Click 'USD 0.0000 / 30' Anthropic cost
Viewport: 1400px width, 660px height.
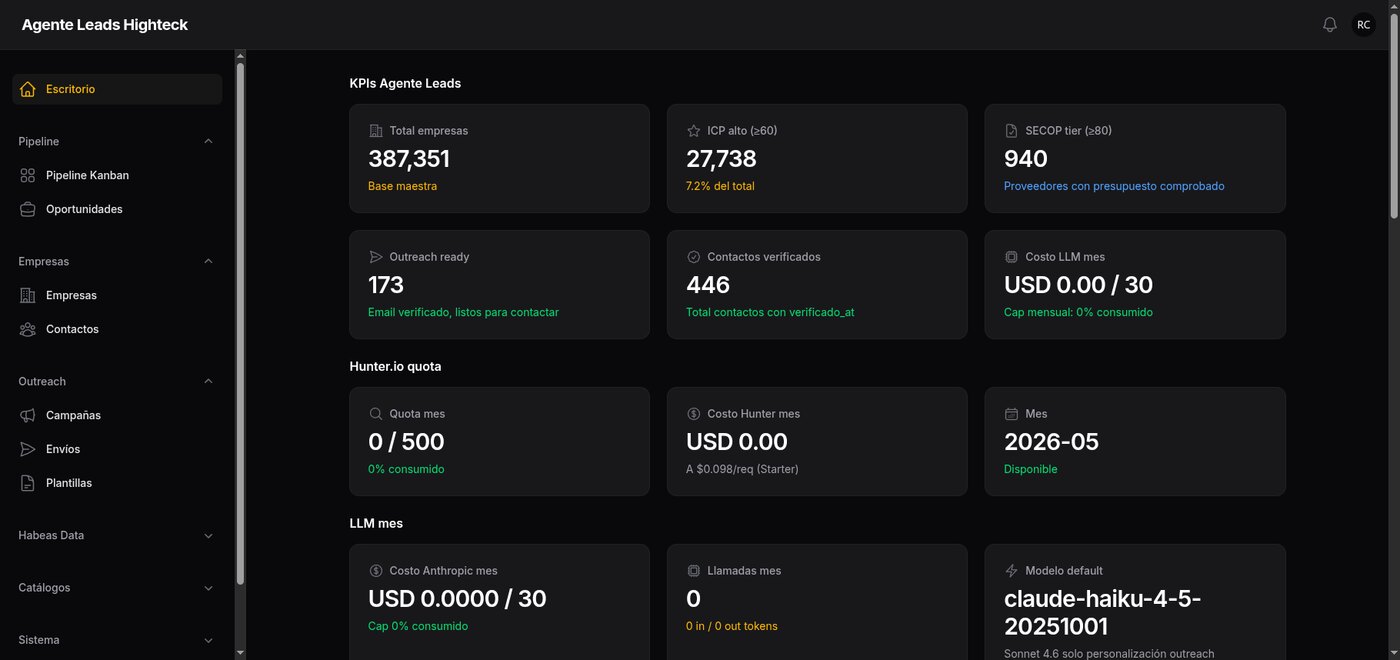(x=457, y=599)
